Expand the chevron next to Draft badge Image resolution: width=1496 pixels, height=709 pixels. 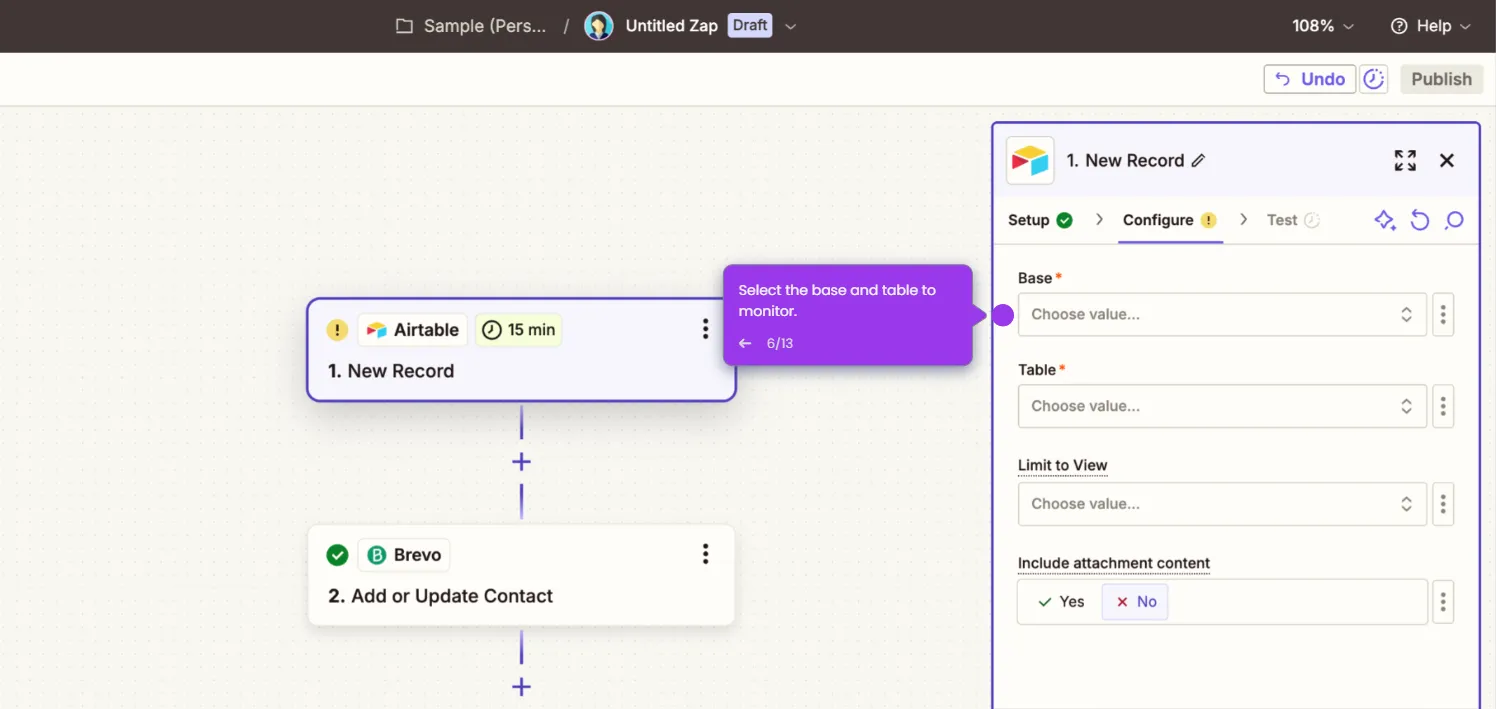tap(790, 26)
